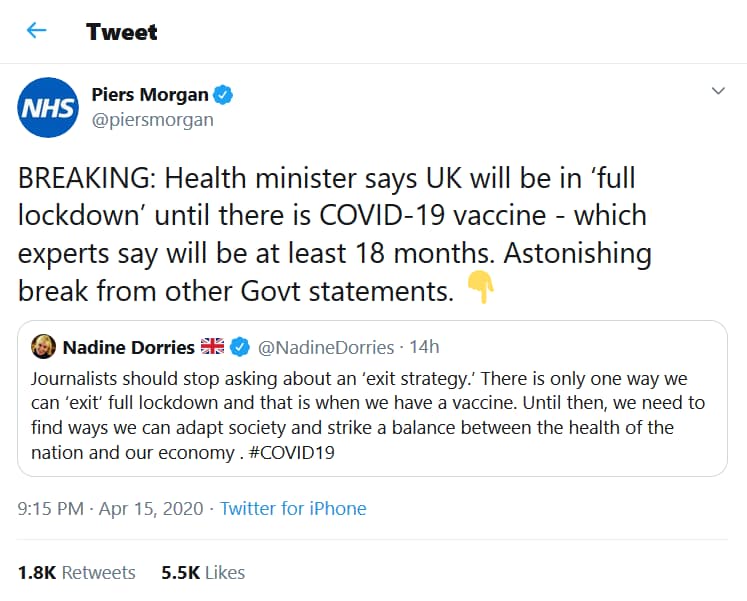Image resolution: width=747 pixels, height=601 pixels.
Task: View the 5.5K Likes list
Action: tap(202, 573)
